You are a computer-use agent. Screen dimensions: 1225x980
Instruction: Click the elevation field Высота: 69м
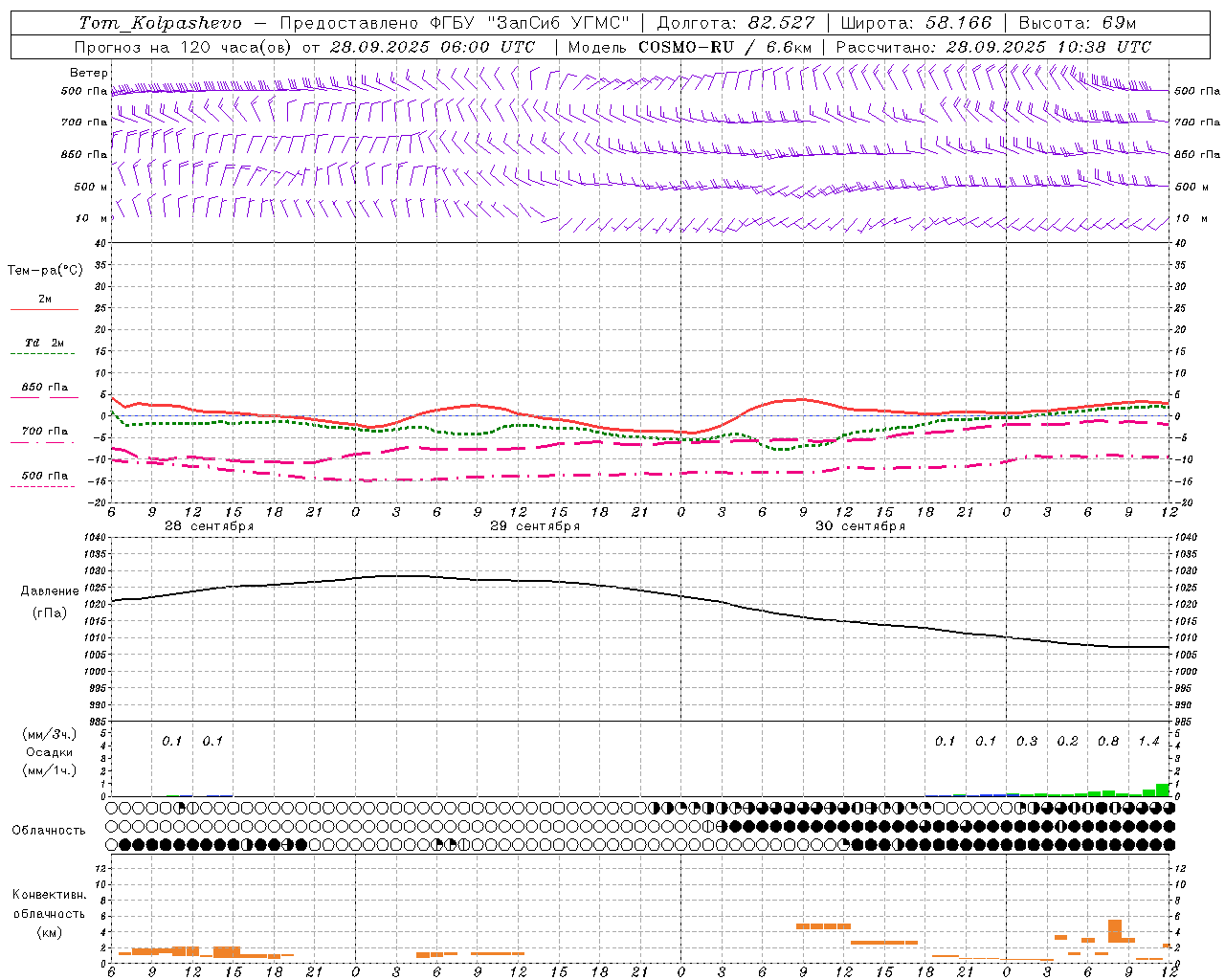1078,23
